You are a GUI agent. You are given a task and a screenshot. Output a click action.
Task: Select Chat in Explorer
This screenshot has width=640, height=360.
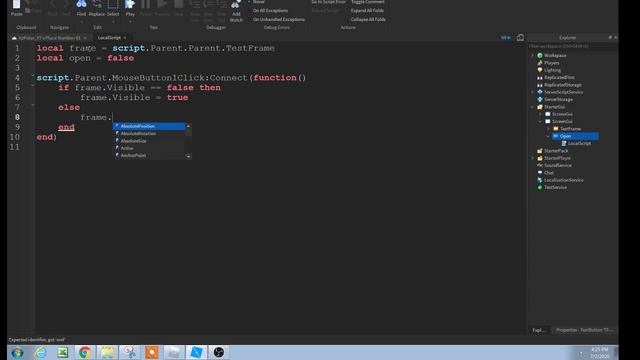(549, 173)
